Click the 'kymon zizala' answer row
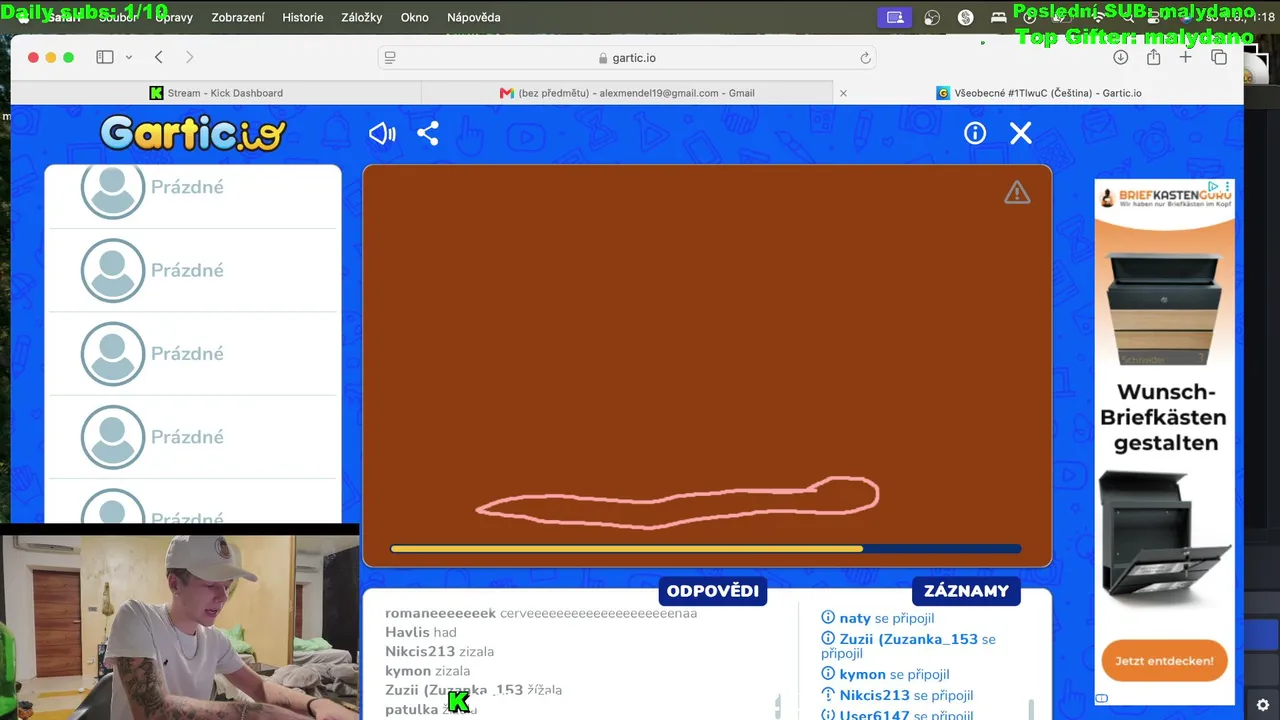Image resolution: width=1280 pixels, height=720 pixels. click(428, 671)
